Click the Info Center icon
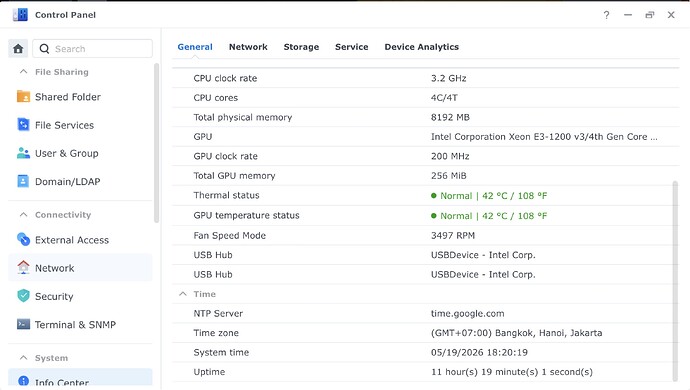 pyautogui.click(x=23, y=381)
